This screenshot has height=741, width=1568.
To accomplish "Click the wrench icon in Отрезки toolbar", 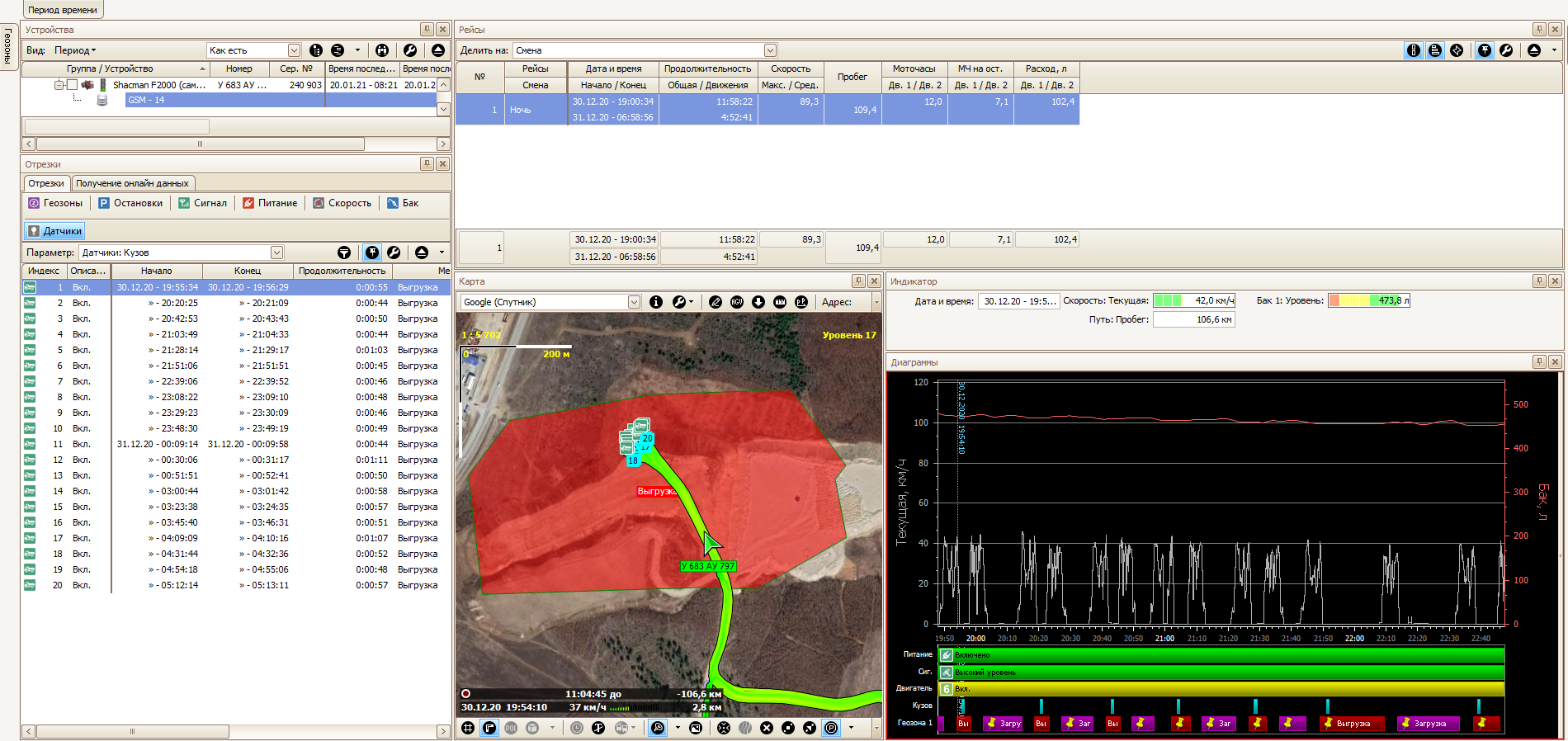I will coord(394,253).
